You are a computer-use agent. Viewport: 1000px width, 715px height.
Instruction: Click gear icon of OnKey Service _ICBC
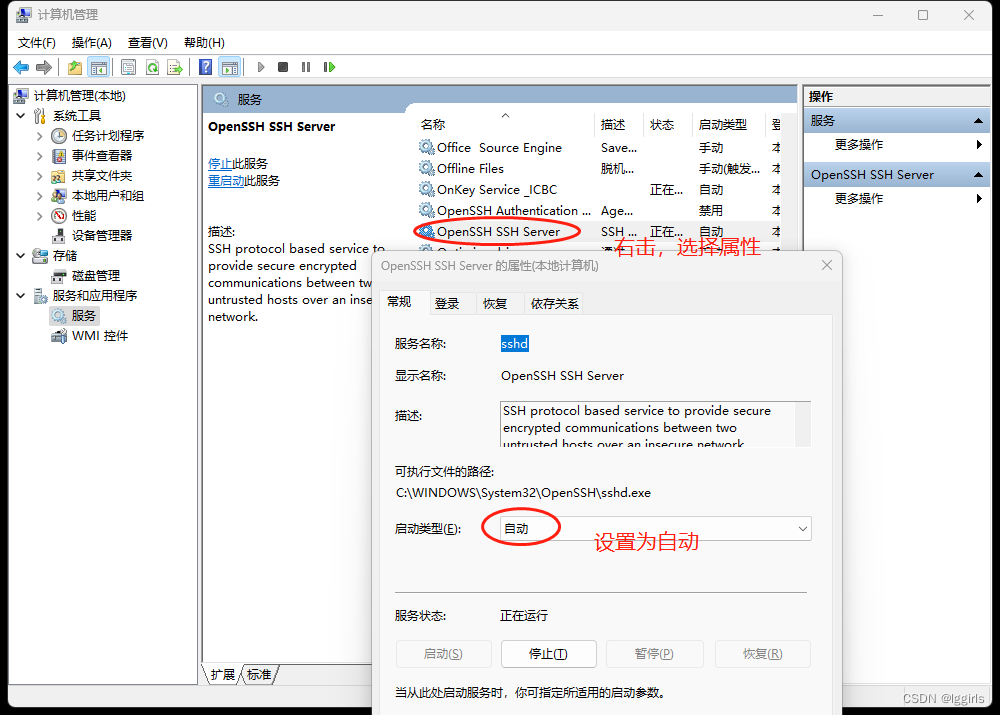[x=426, y=189]
